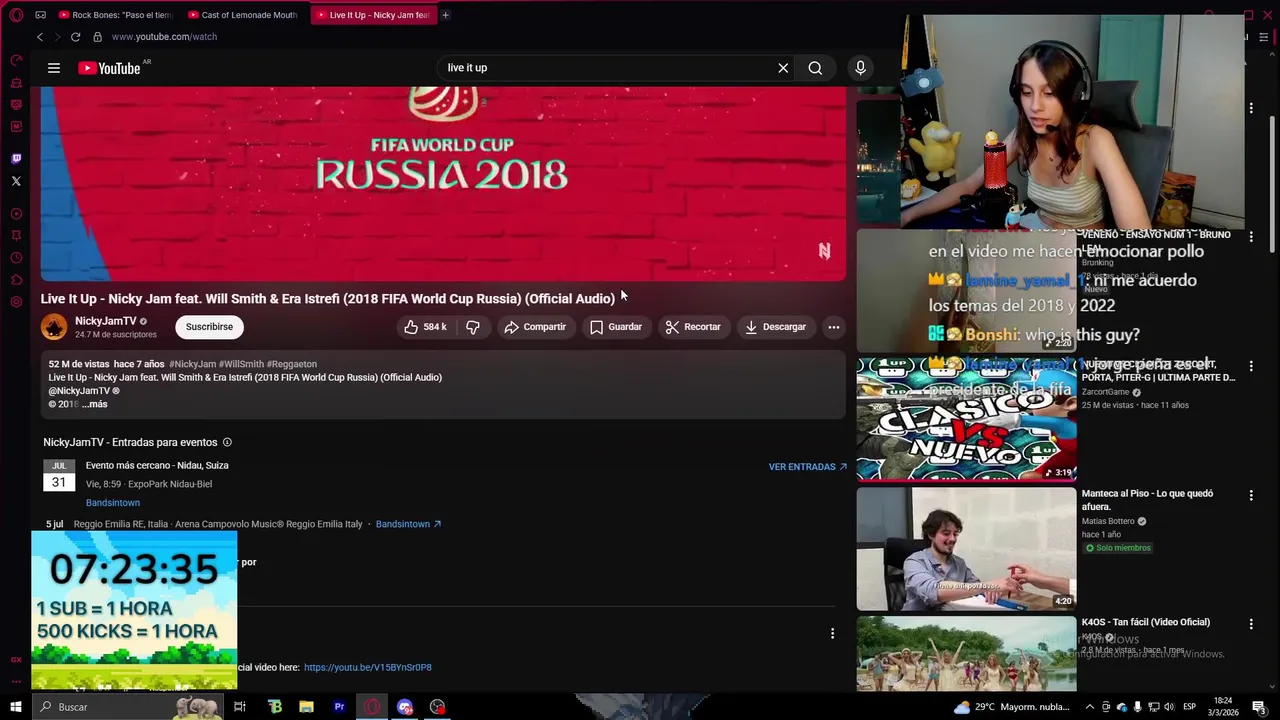
Task: Open more options for K4OS video
Action: (1251, 624)
